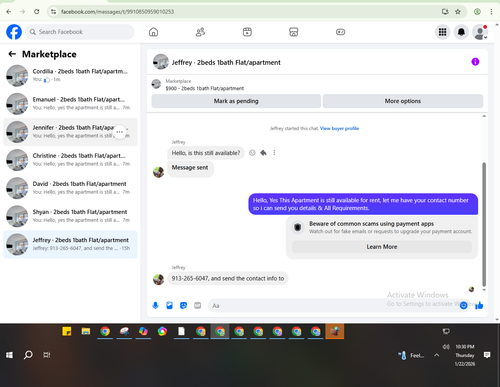Screen dimensions: 500x387
Task: Choose a sticker from the sticker icon
Action: click(x=183, y=305)
